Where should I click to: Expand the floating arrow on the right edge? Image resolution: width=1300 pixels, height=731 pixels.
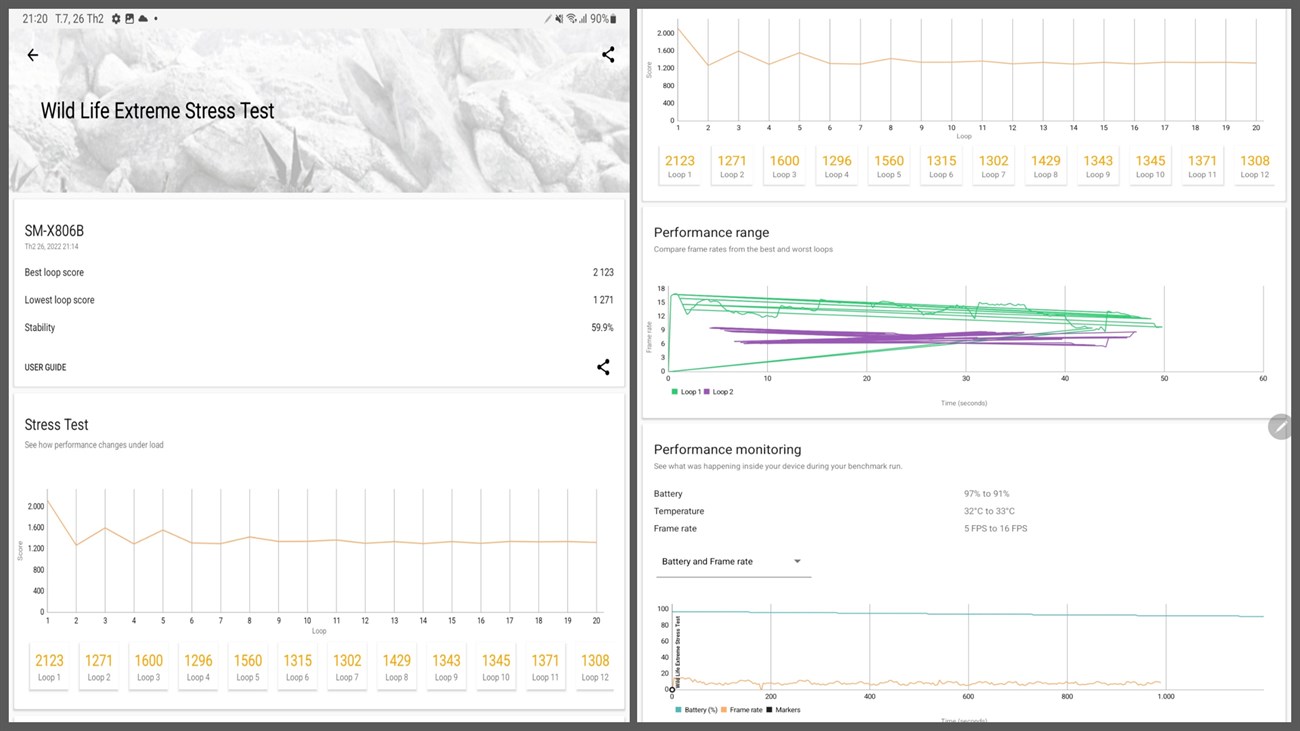coord(1280,426)
